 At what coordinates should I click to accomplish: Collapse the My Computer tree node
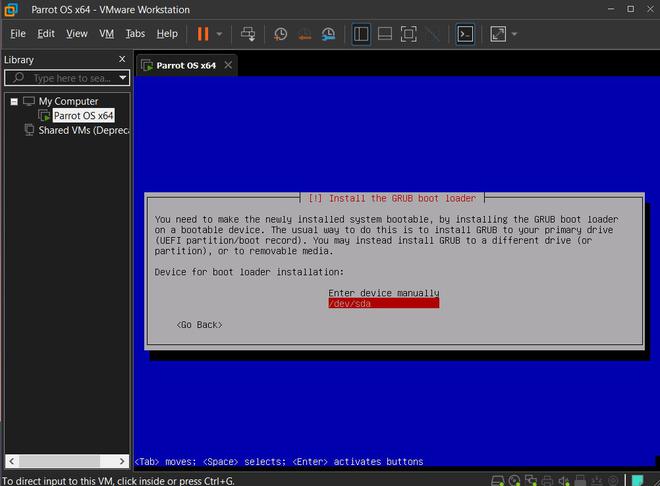[x=14, y=101]
